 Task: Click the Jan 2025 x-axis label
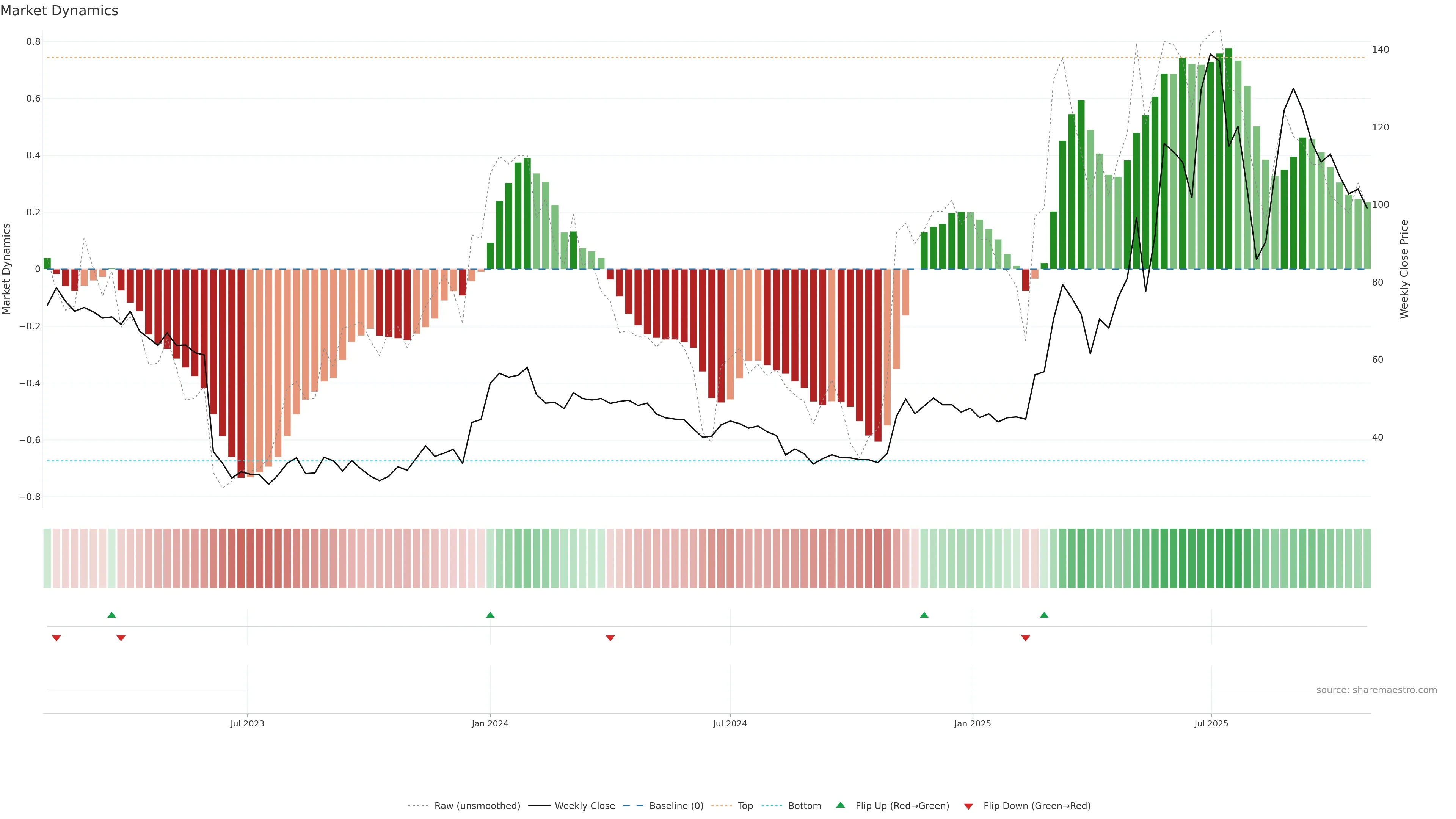[972, 723]
